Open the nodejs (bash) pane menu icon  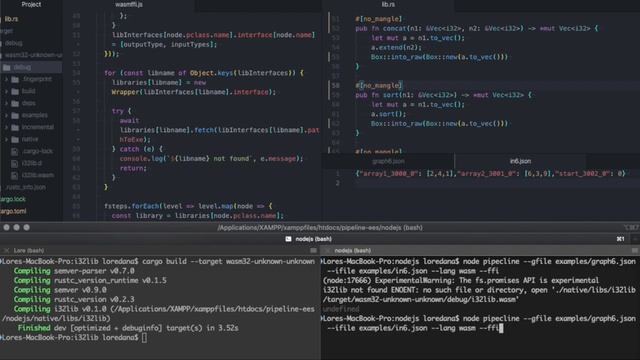[x=635, y=250]
